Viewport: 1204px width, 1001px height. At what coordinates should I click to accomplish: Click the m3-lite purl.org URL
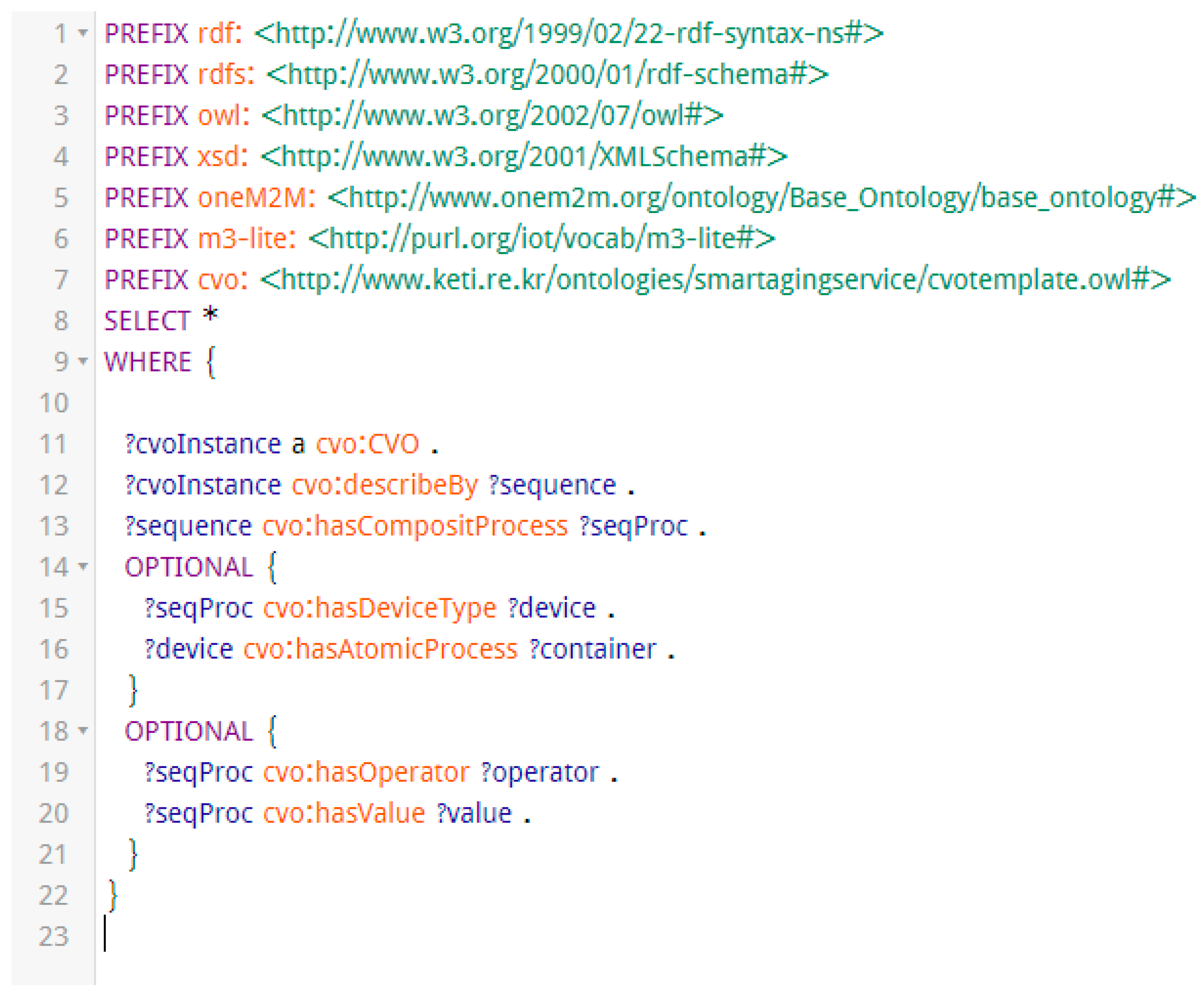542,238
